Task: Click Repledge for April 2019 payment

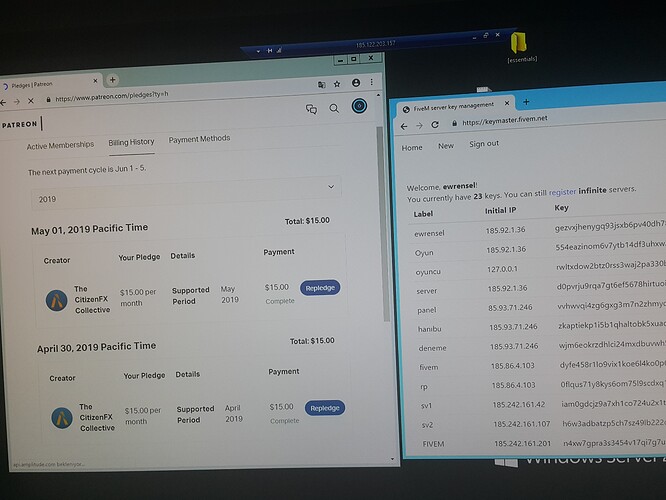Action: click(x=325, y=408)
